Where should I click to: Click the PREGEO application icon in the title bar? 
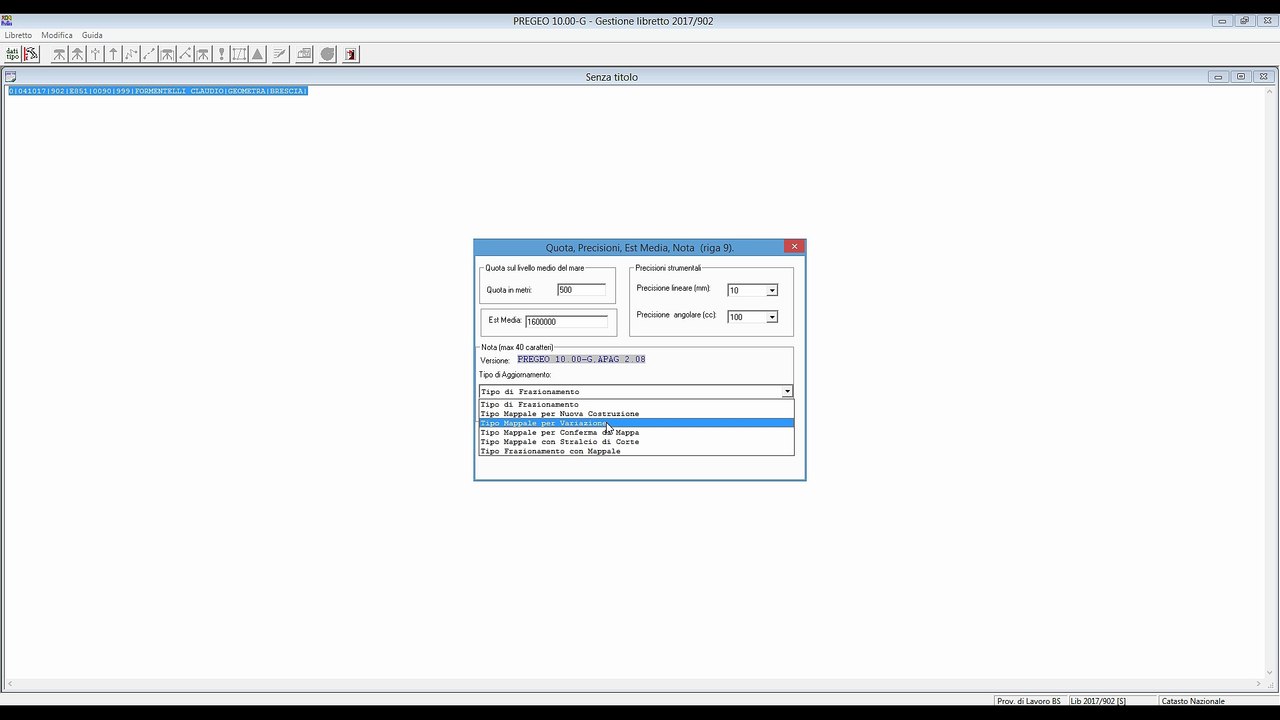pyautogui.click(x=7, y=20)
